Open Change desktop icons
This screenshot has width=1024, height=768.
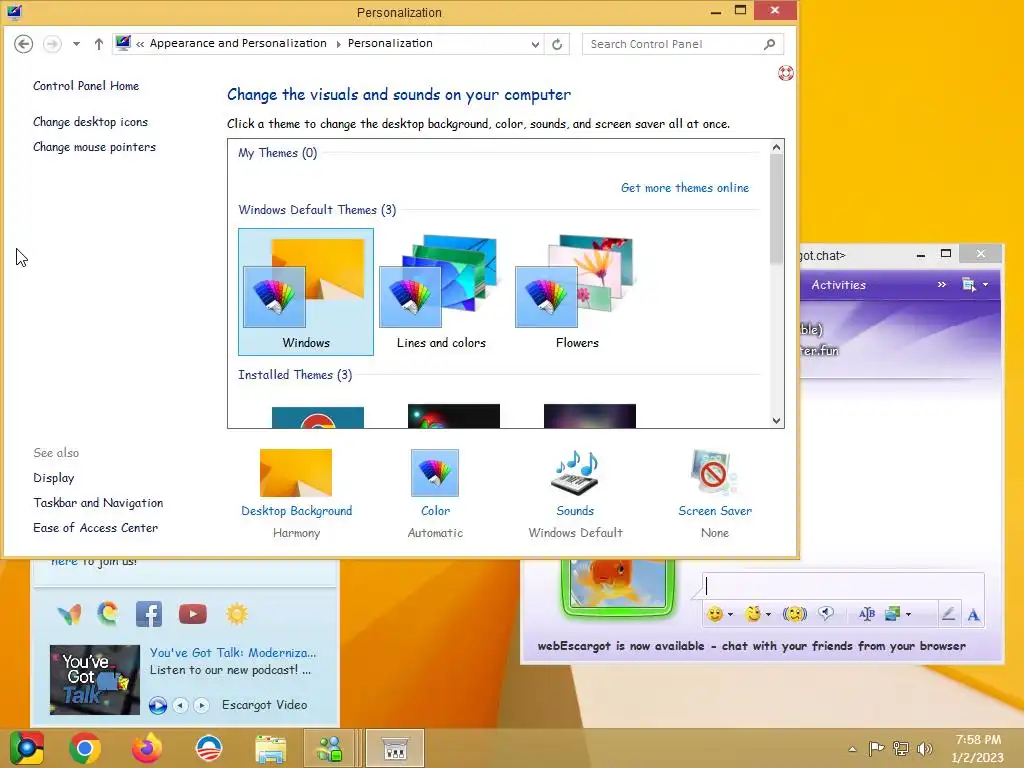pos(91,122)
